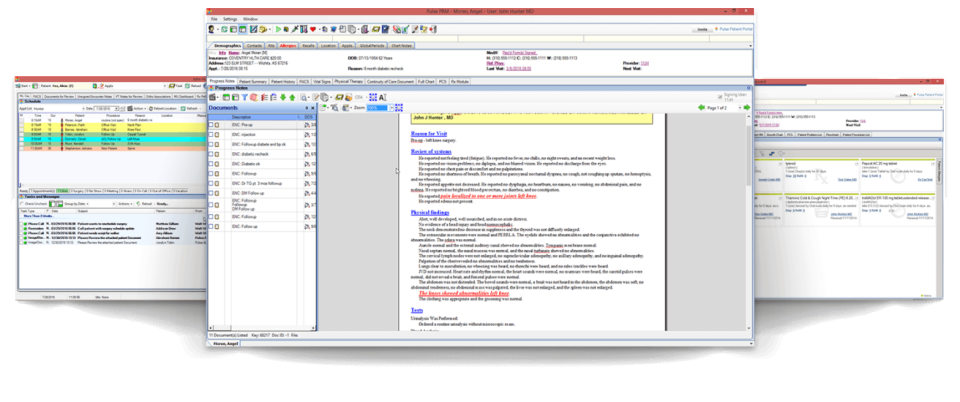The width and height of the screenshot is (960, 402).
Task: Click the green up arrow in Progress Notes toolbar
Action: click(x=292, y=97)
